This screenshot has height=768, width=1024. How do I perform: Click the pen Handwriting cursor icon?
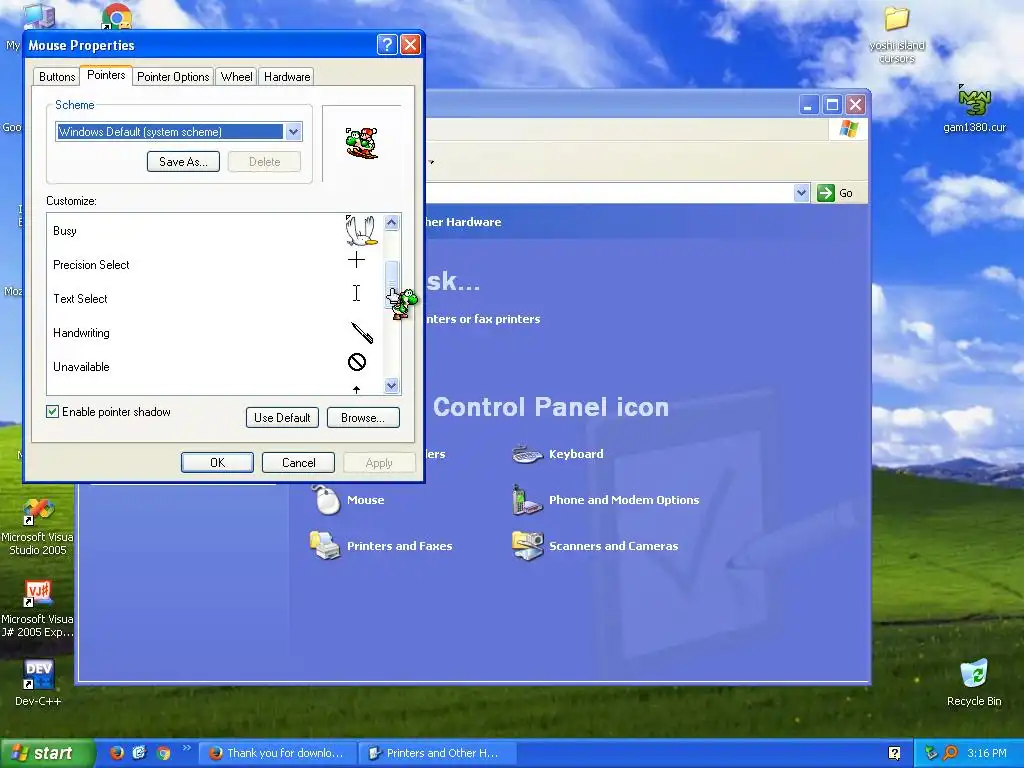(x=362, y=332)
